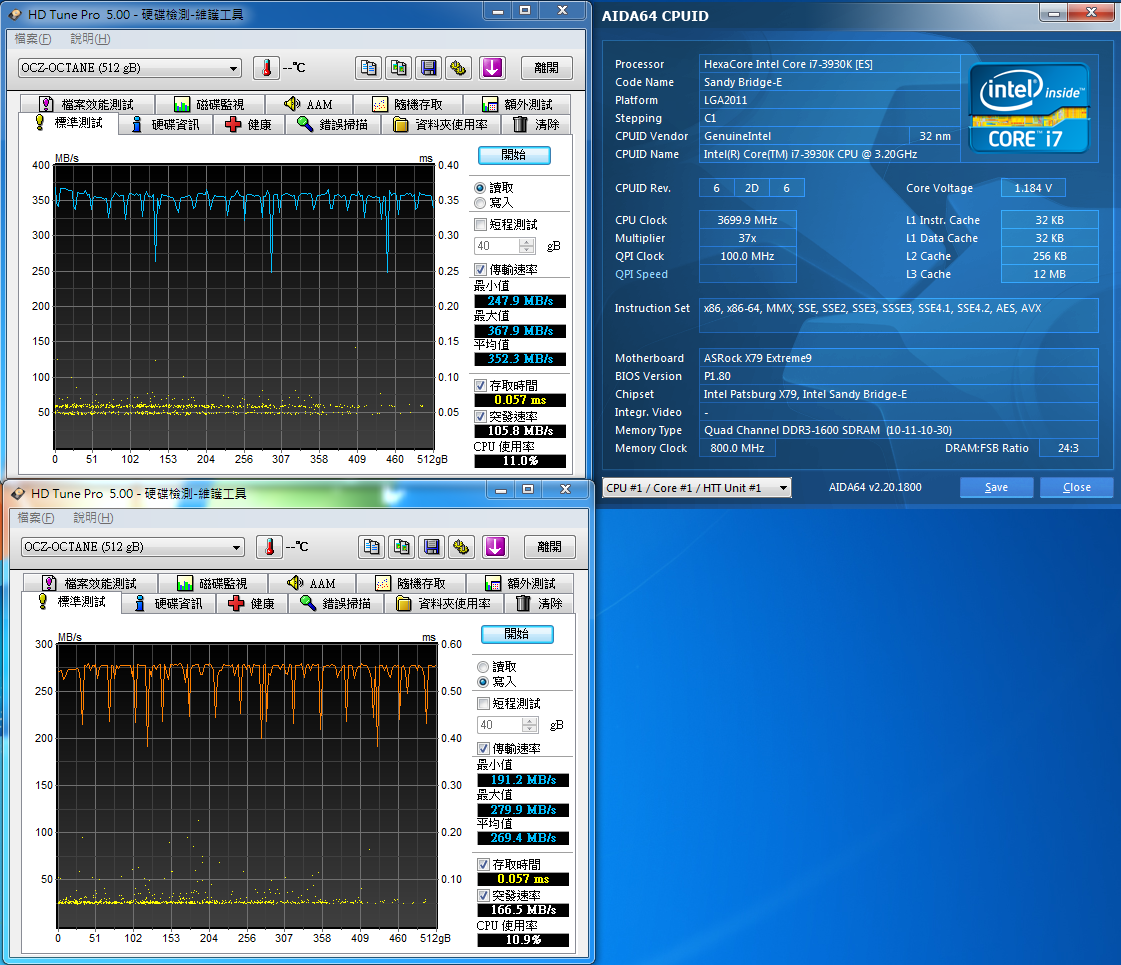Open 健康 tab in upper HD Tune window
The image size is (1121, 965).
click(249, 124)
